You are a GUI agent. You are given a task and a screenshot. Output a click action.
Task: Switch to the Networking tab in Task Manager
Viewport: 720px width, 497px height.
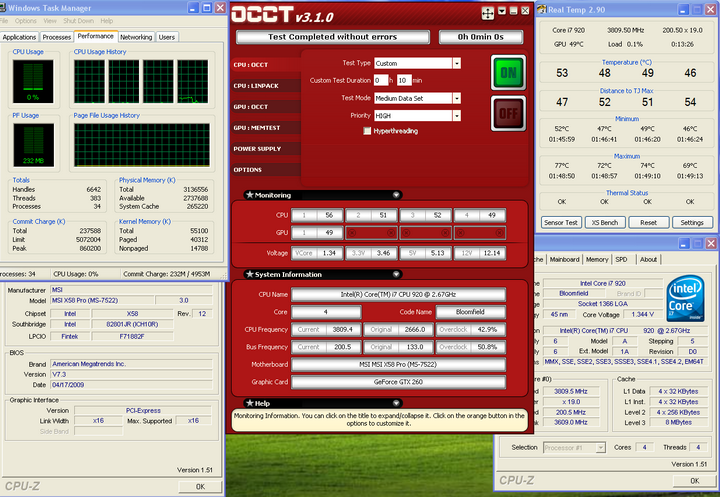(x=136, y=37)
